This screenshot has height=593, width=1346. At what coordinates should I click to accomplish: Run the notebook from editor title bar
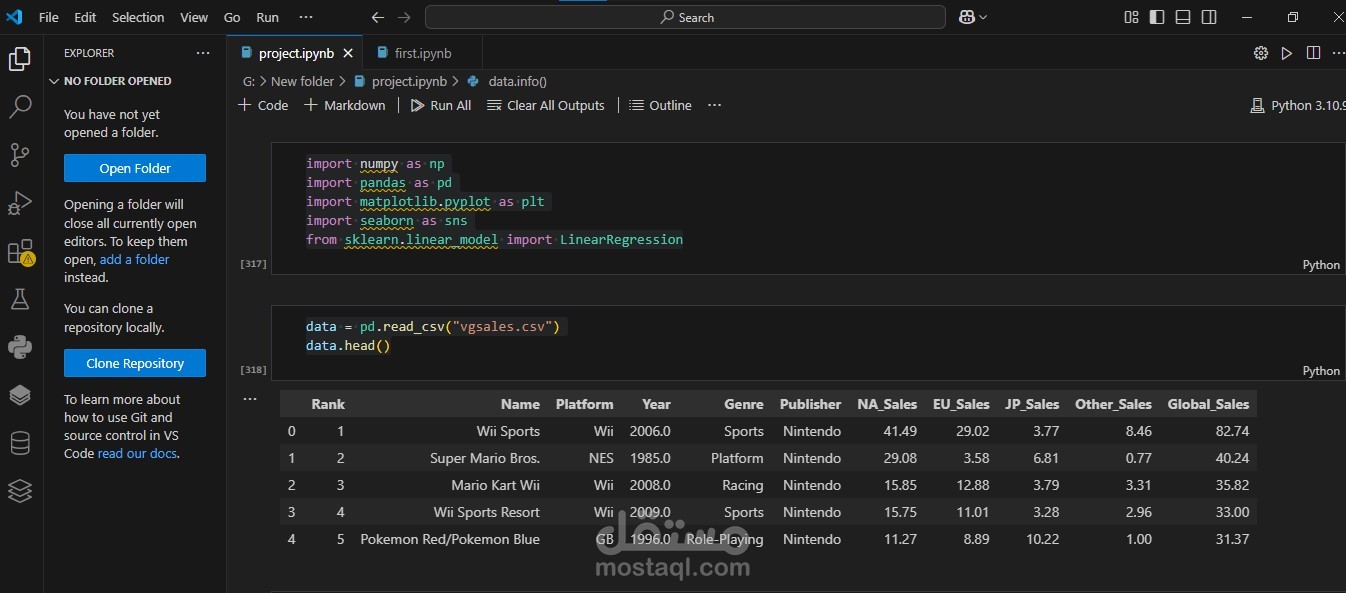(x=1287, y=53)
